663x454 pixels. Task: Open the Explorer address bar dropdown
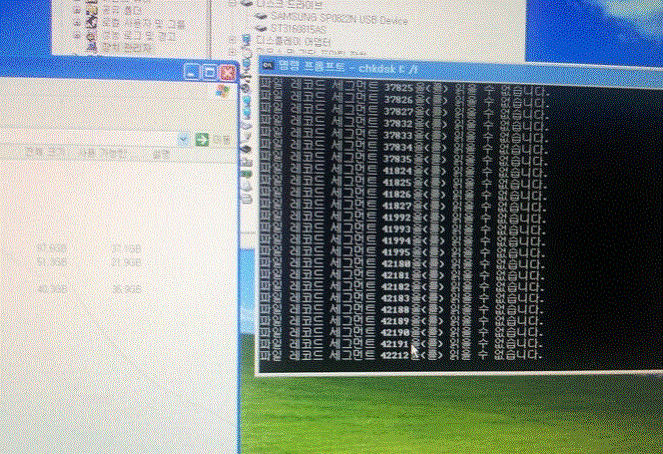pyautogui.click(x=184, y=139)
